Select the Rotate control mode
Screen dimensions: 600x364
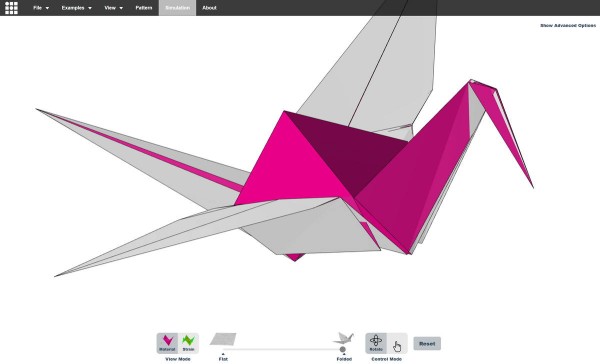point(376,343)
